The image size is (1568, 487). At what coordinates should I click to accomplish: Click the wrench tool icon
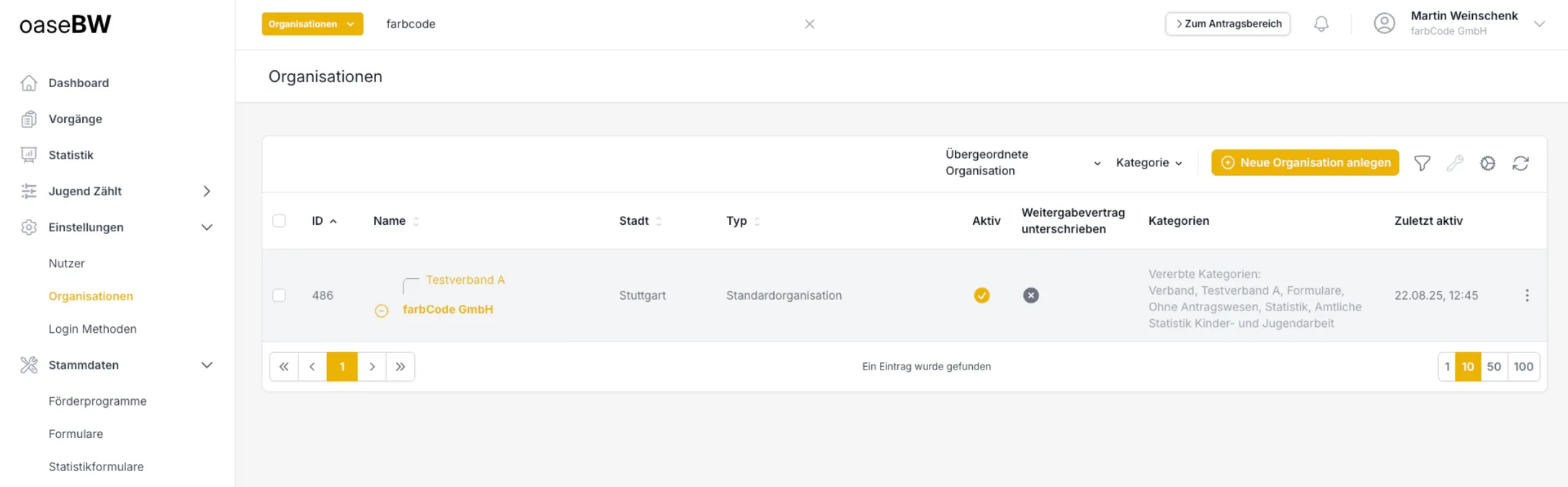click(x=1455, y=164)
